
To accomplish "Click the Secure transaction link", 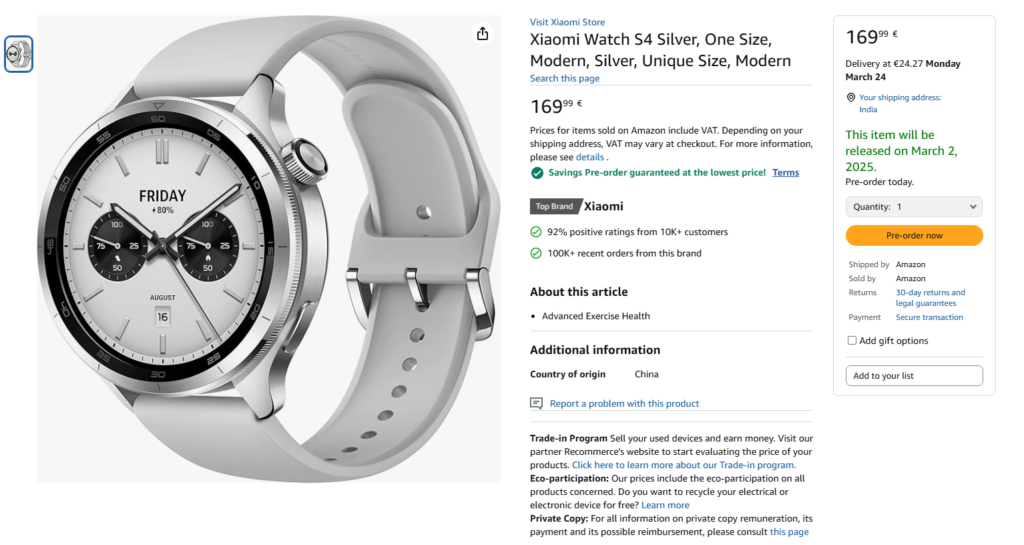I will click(x=929, y=317).
